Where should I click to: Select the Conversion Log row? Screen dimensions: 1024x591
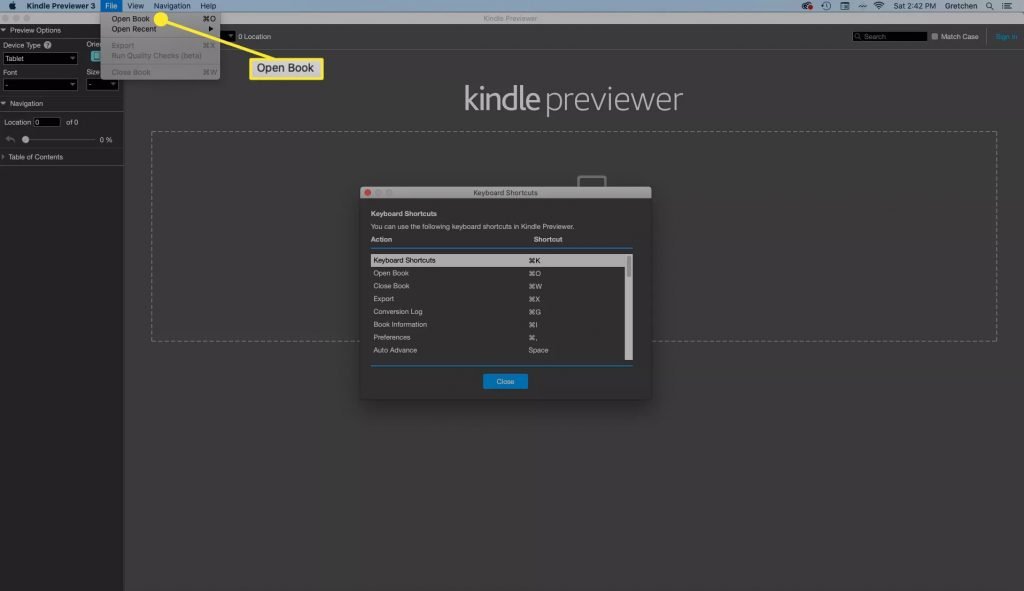coord(498,311)
